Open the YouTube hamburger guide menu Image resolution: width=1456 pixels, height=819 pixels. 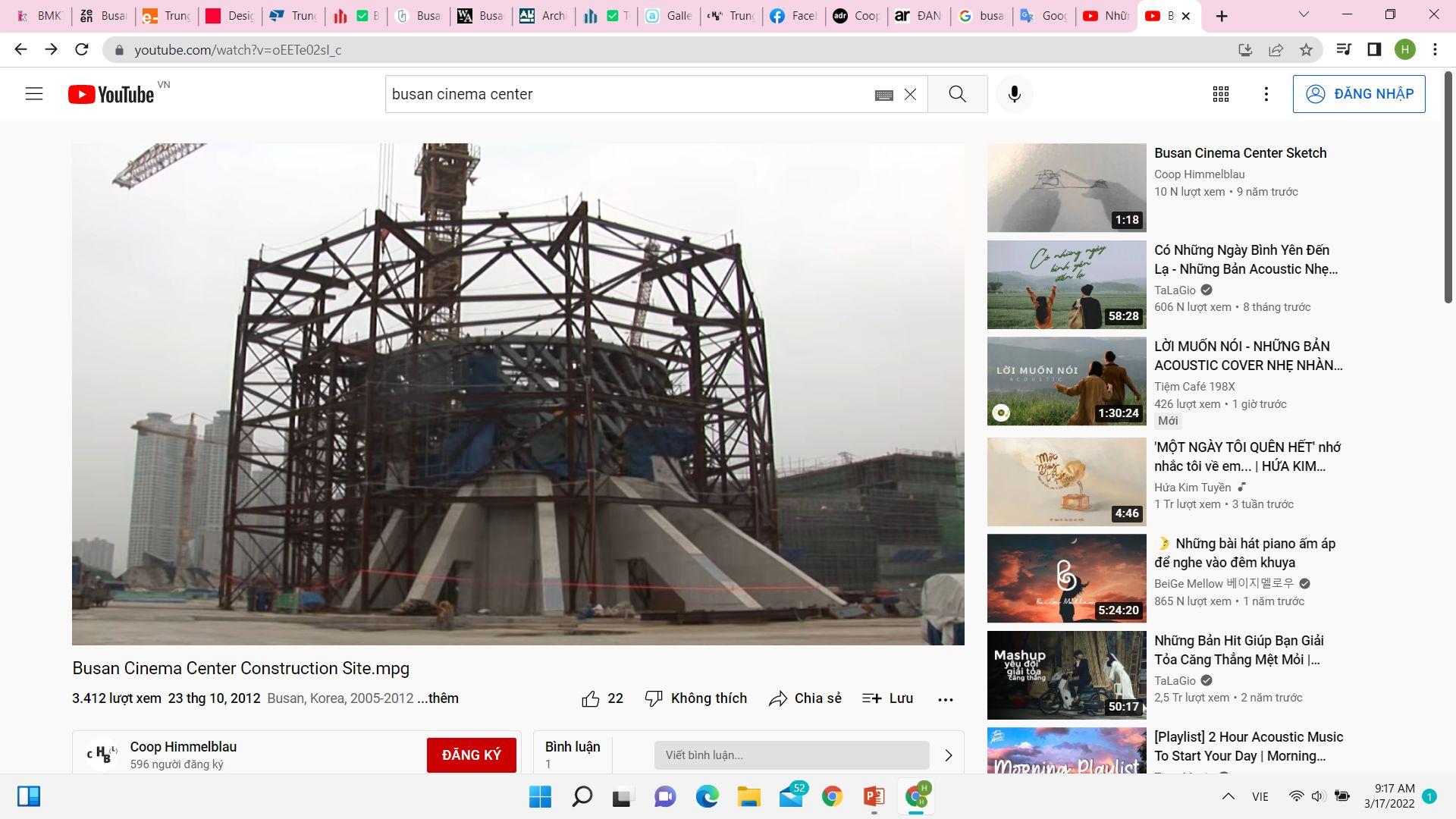click(x=34, y=94)
